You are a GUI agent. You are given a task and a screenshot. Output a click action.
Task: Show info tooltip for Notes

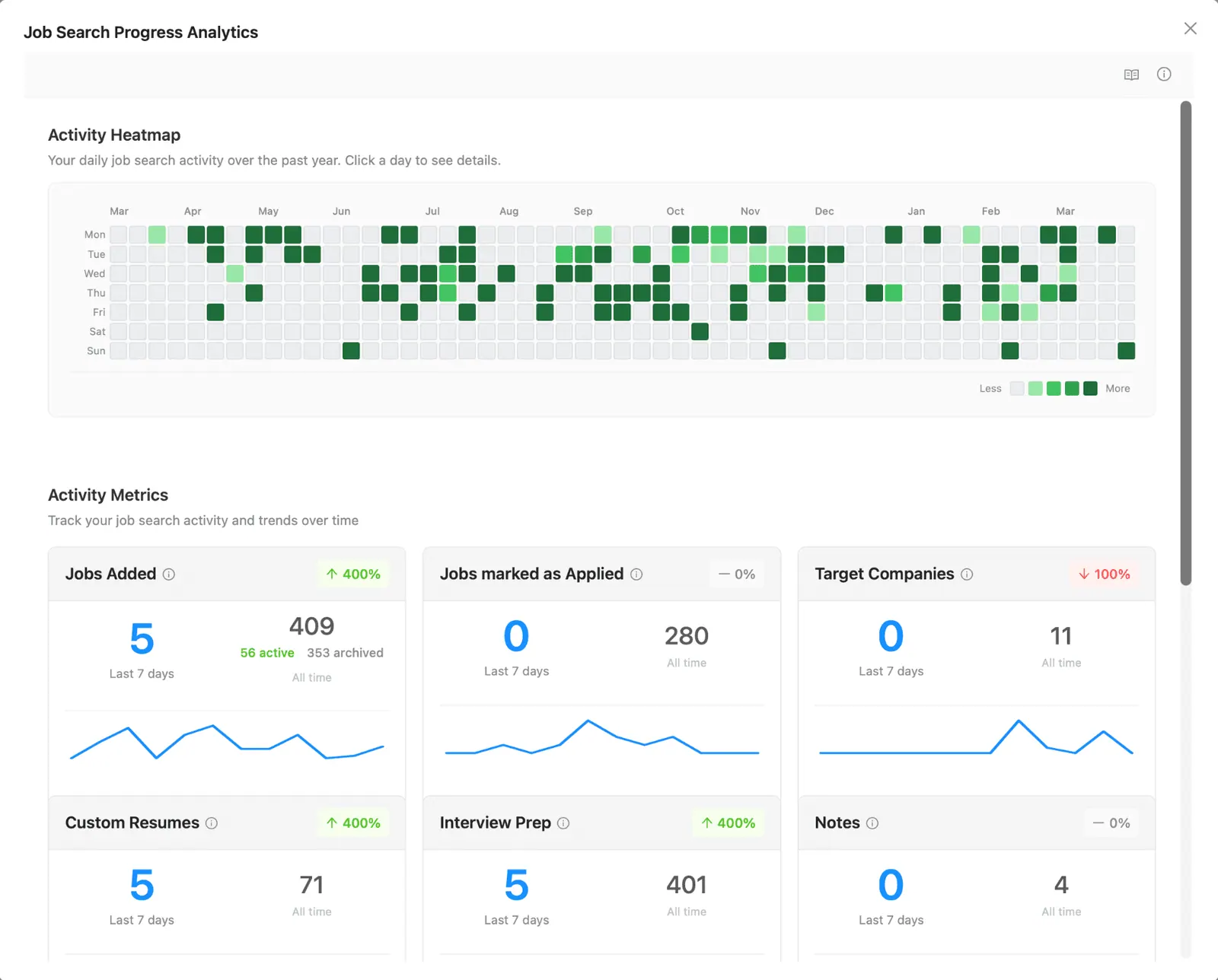click(872, 823)
